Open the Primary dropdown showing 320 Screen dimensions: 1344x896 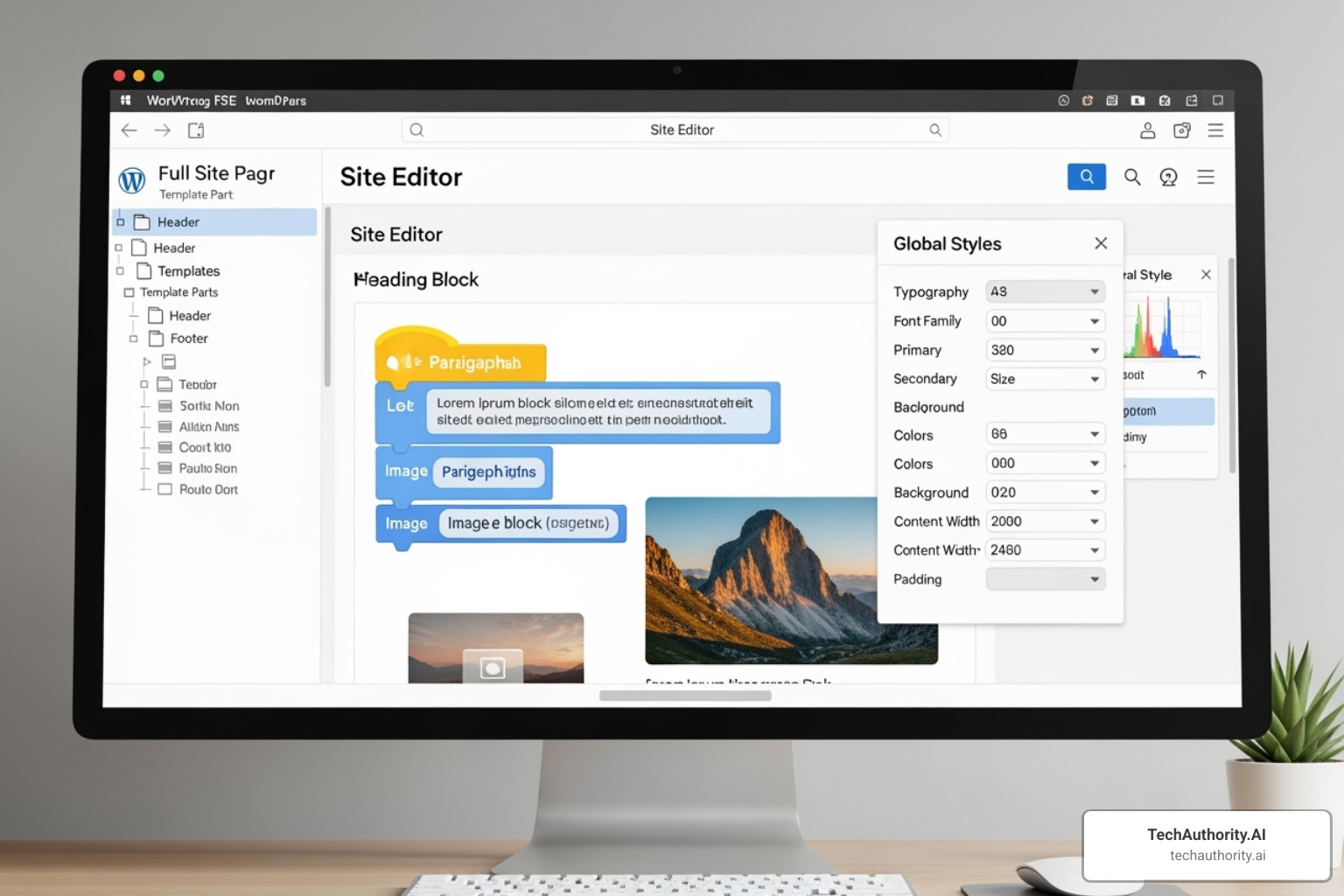pos(1046,350)
